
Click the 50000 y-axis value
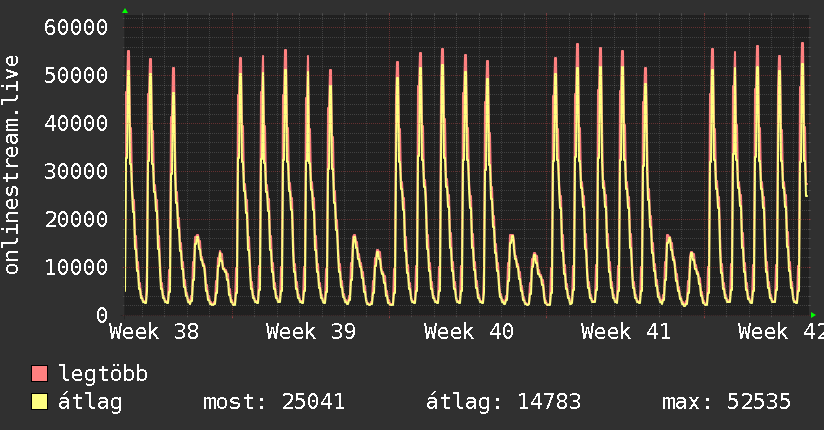76,75
